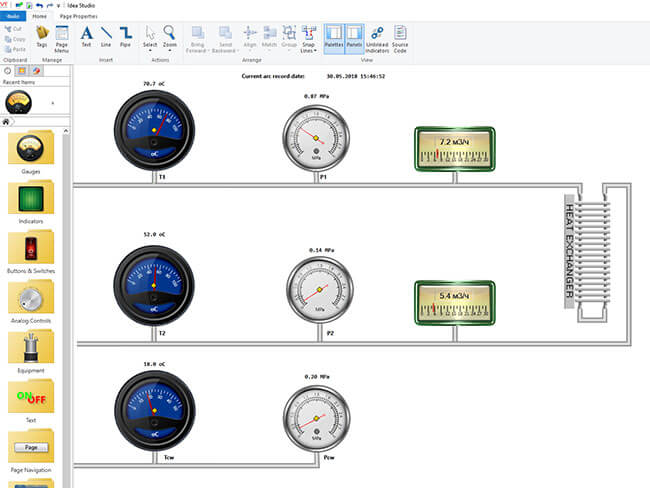The height and width of the screenshot is (488, 650).
Task: Click Undo in the quick access toolbar
Action: pyautogui.click(x=39, y=5)
